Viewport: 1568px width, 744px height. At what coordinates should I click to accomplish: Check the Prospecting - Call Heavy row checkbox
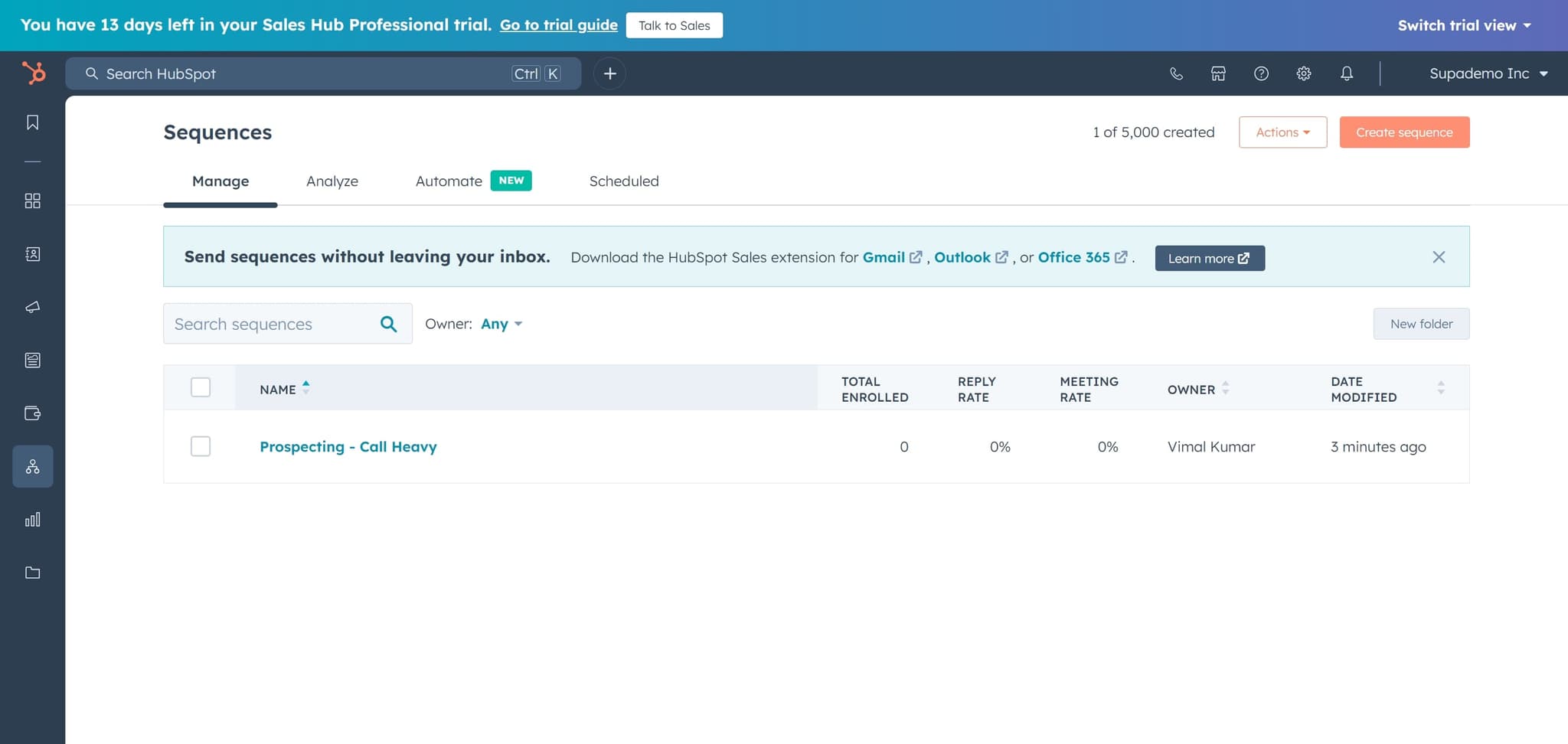[201, 446]
